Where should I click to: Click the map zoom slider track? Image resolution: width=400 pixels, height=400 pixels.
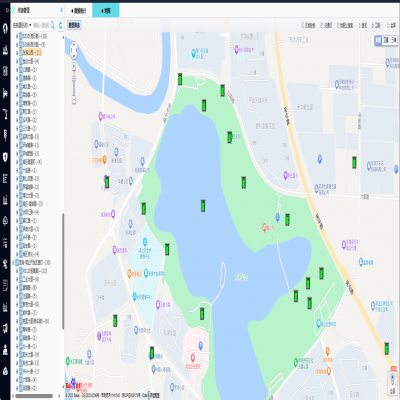click(74, 83)
